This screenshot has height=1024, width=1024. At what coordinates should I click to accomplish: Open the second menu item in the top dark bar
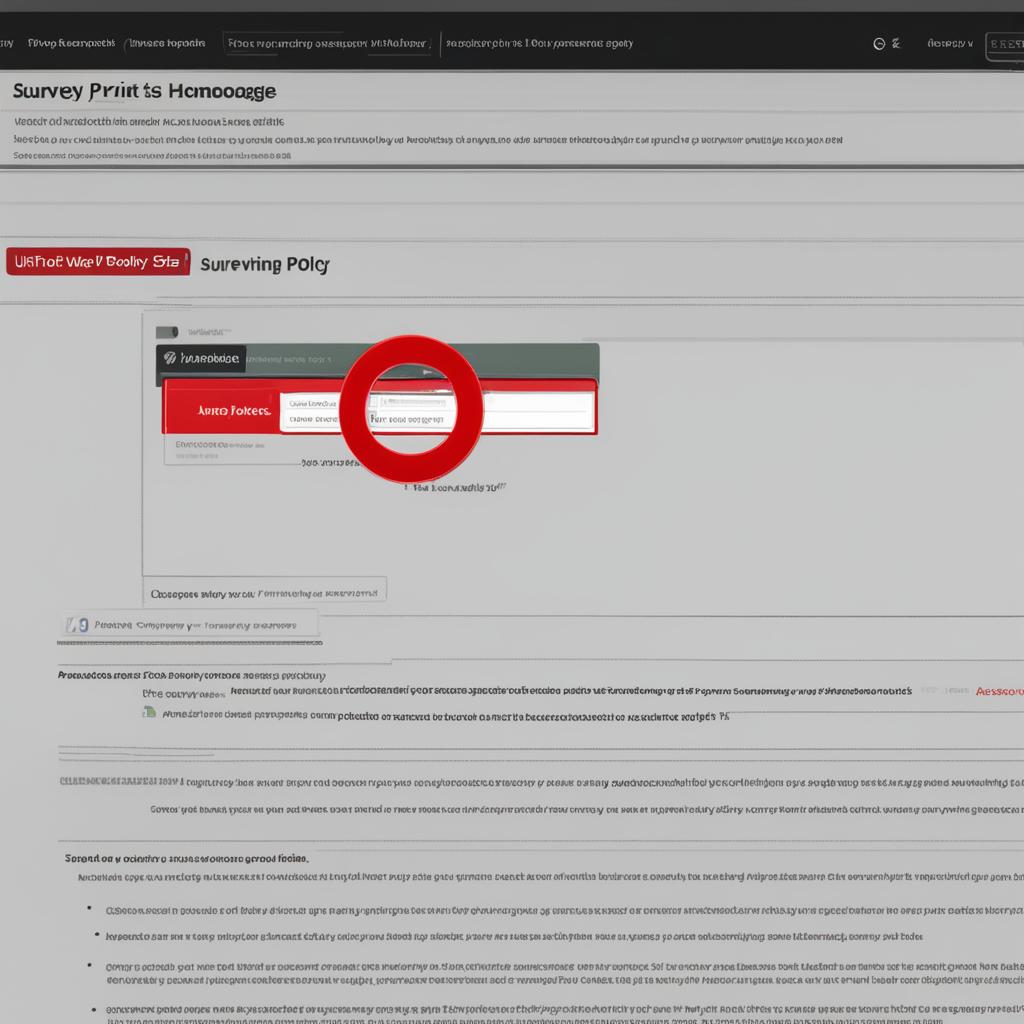167,43
